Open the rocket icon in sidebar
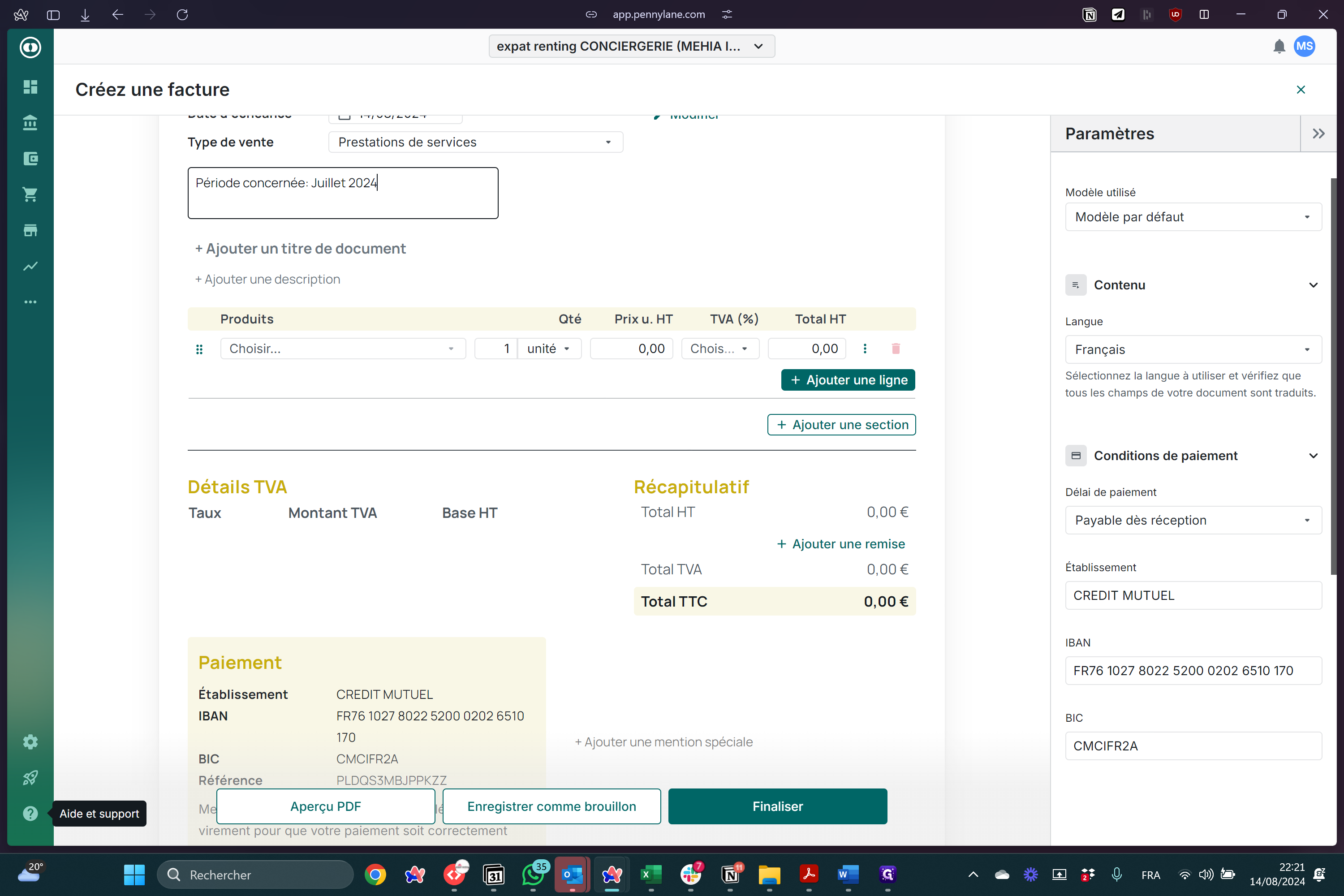Screen dimensions: 1344x896 (x=30, y=778)
